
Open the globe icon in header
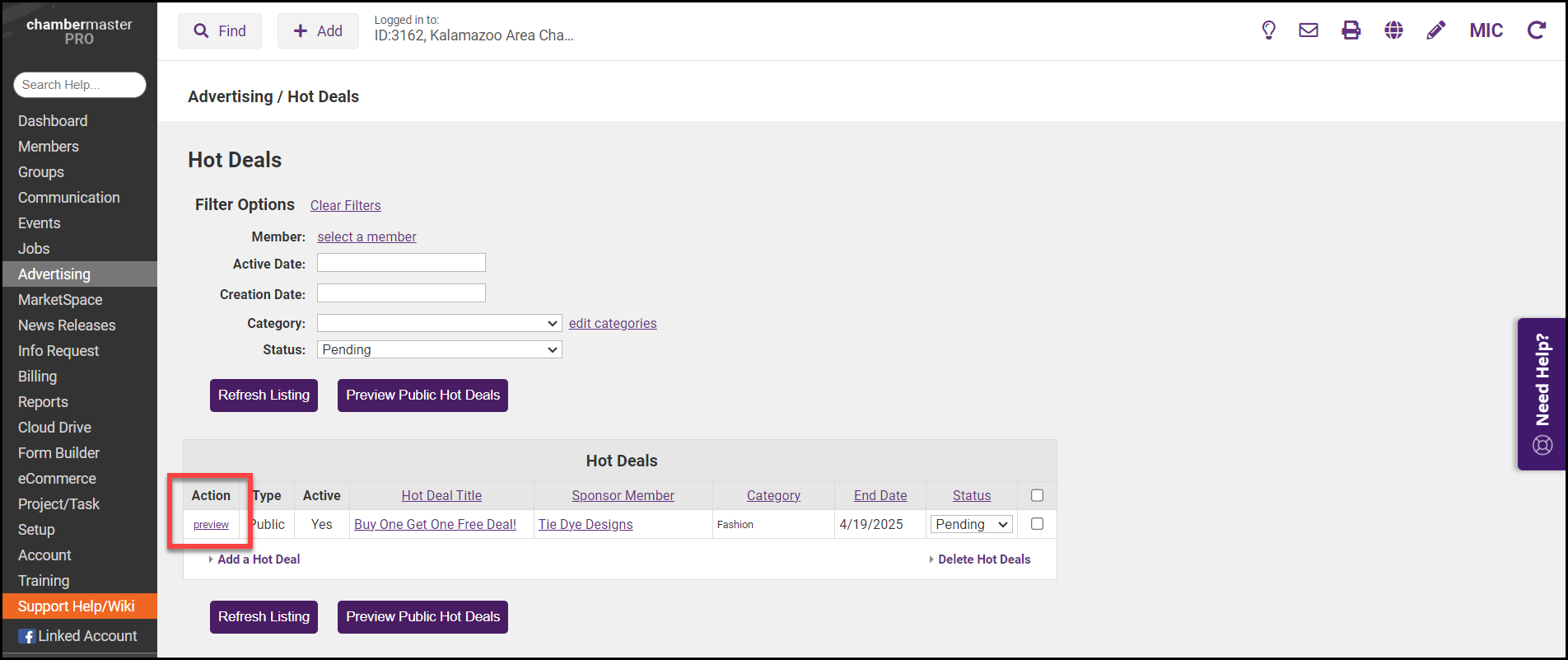pyautogui.click(x=1393, y=30)
